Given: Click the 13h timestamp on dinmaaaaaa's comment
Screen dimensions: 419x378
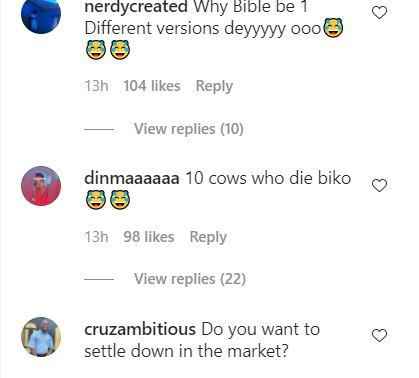Looking at the screenshot, I should (x=96, y=237).
